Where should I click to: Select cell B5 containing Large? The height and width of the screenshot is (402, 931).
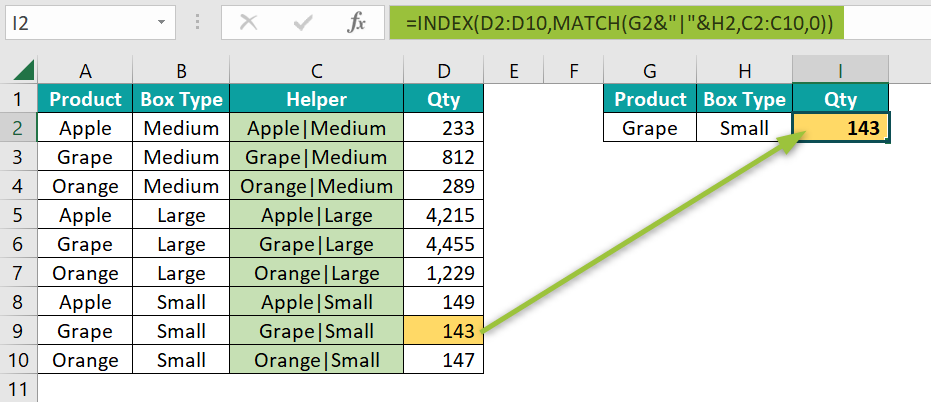tap(182, 215)
